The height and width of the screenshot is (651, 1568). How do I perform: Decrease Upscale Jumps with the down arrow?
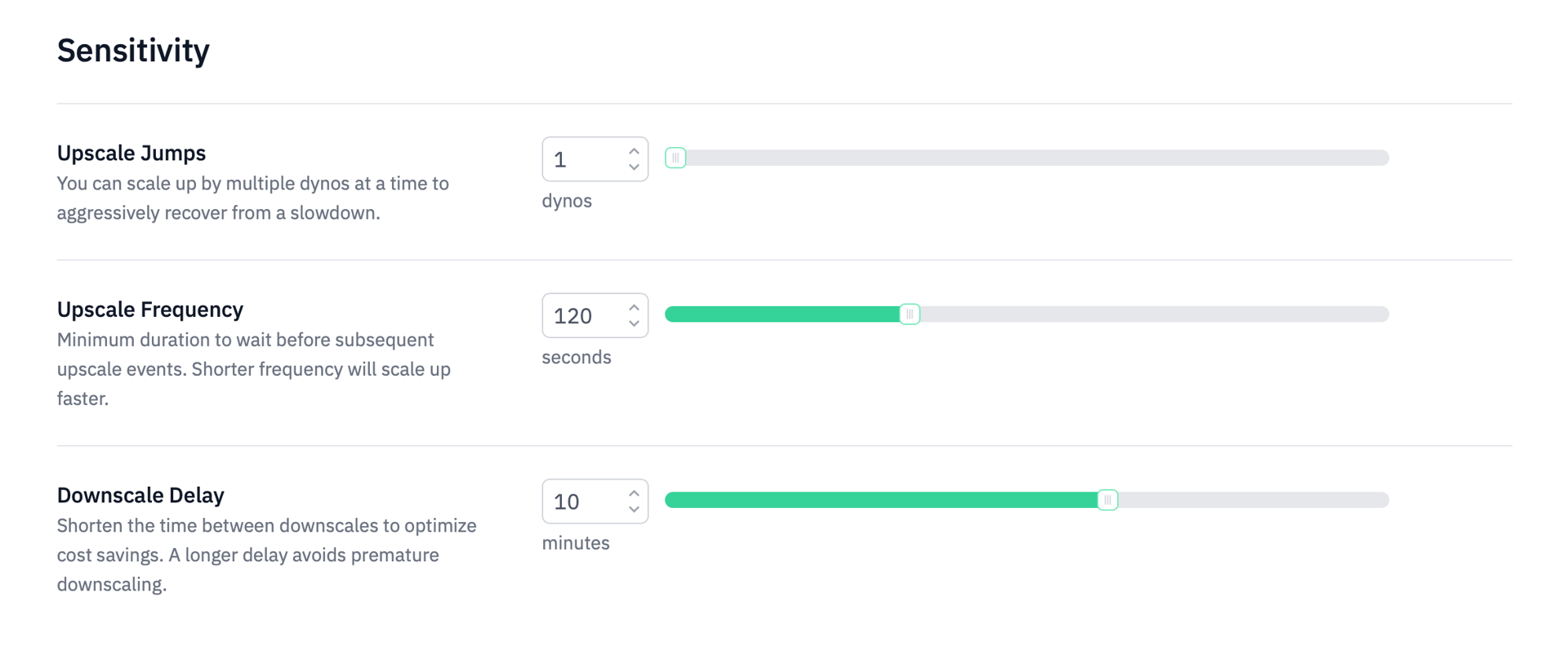(634, 167)
